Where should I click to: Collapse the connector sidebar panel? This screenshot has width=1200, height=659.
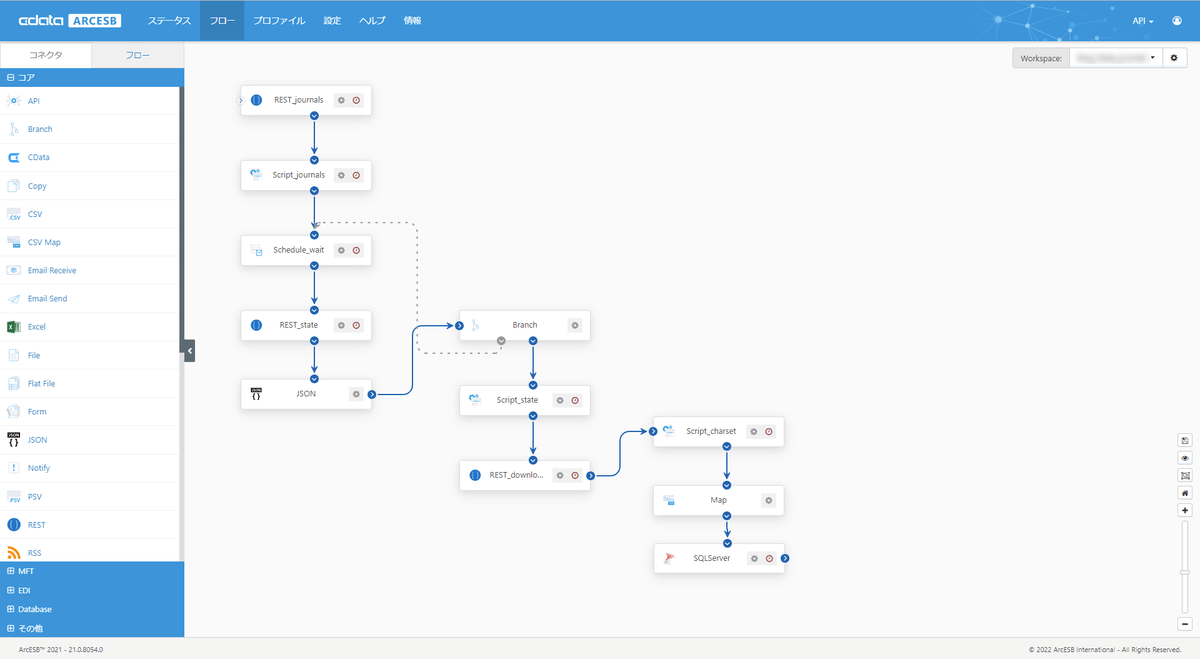click(x=189, y=350)
